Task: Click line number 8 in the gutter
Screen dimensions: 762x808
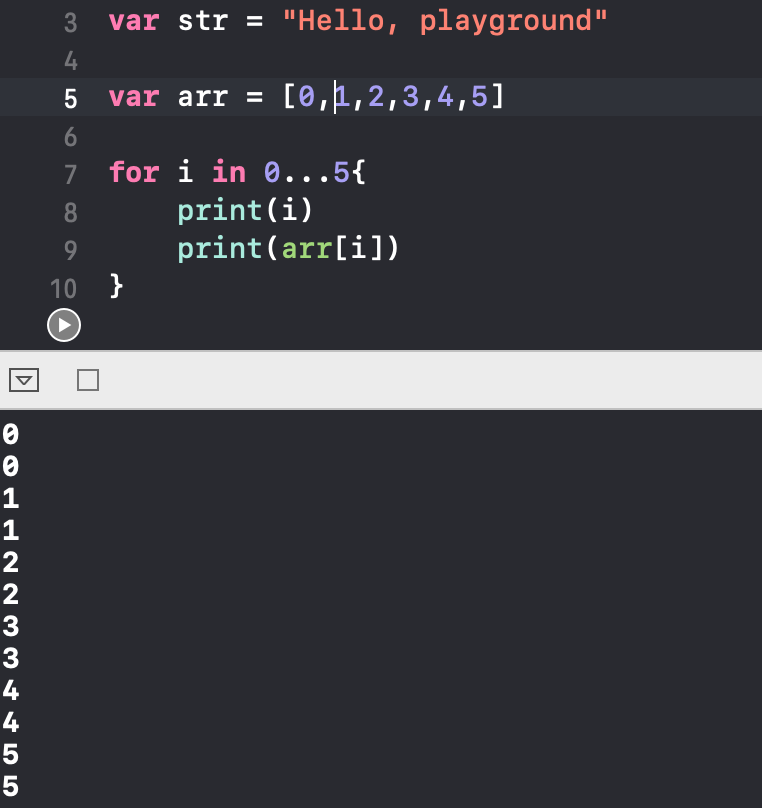Action: pyautogui.click(x=71, y=213)
